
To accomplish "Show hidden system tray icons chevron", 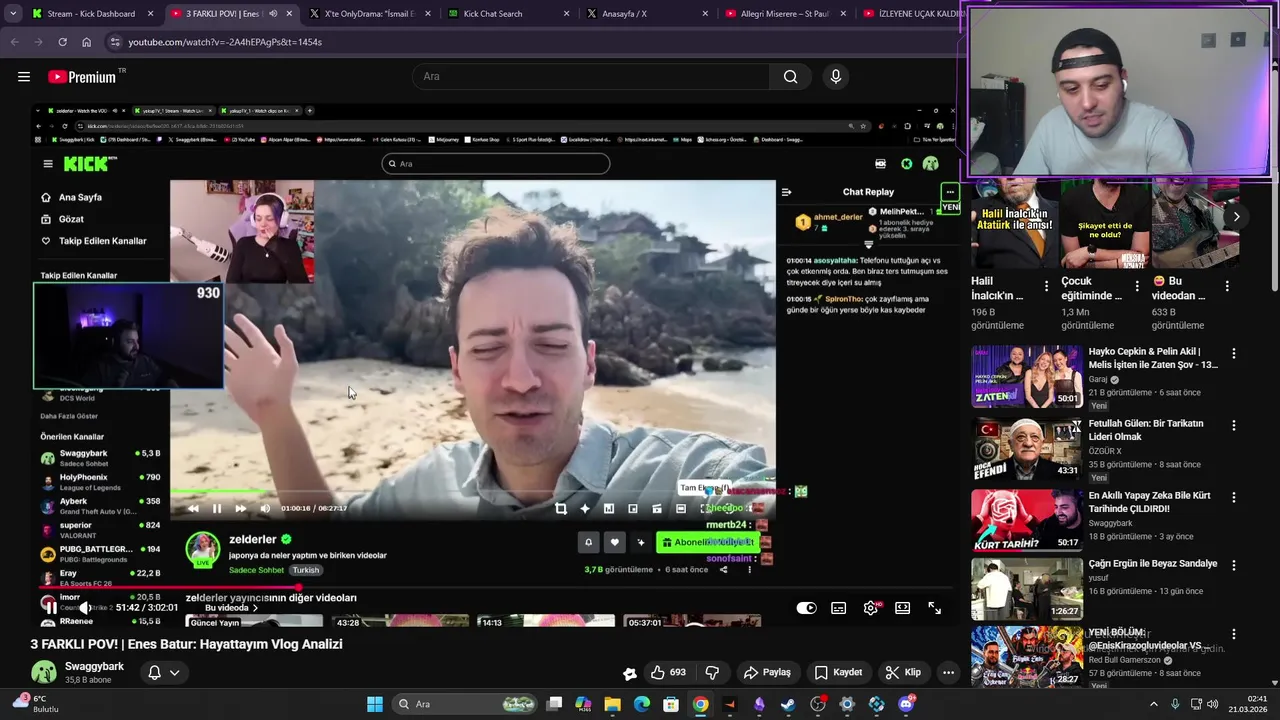I will tap(1153, 704).
